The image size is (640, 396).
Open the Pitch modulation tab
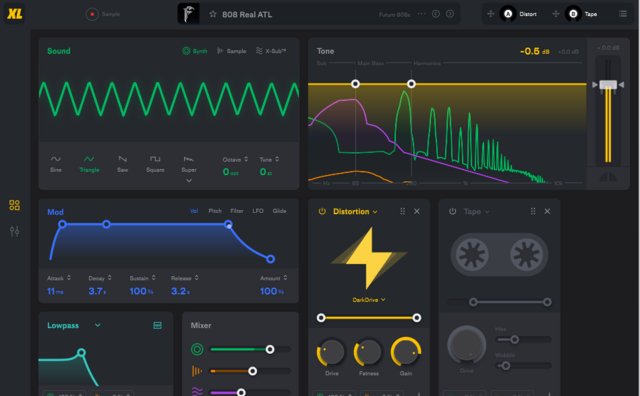(x=215, y=211)
